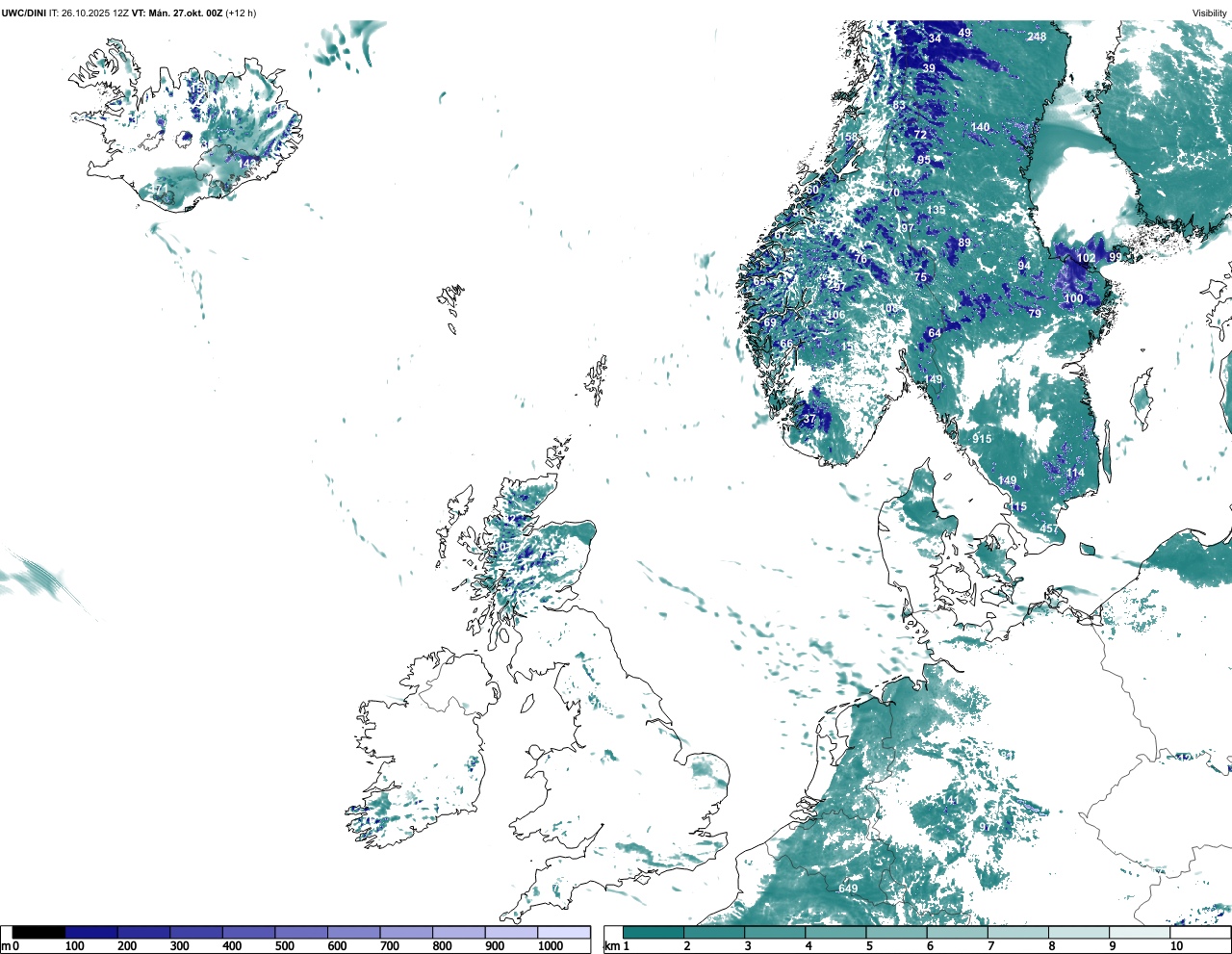This screenshot has height=954, width=1232.
Task: Click the (+12 h) forecast offset text
Action: [240, 13]
